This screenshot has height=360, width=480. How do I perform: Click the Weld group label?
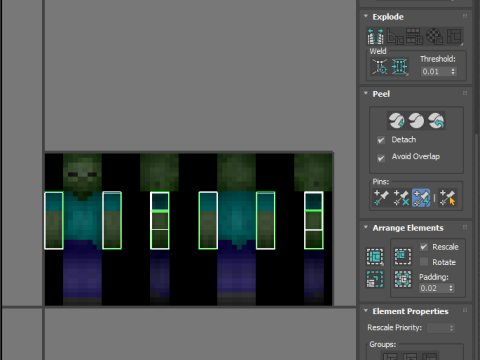pyautogui.click(x=378, y=51)
